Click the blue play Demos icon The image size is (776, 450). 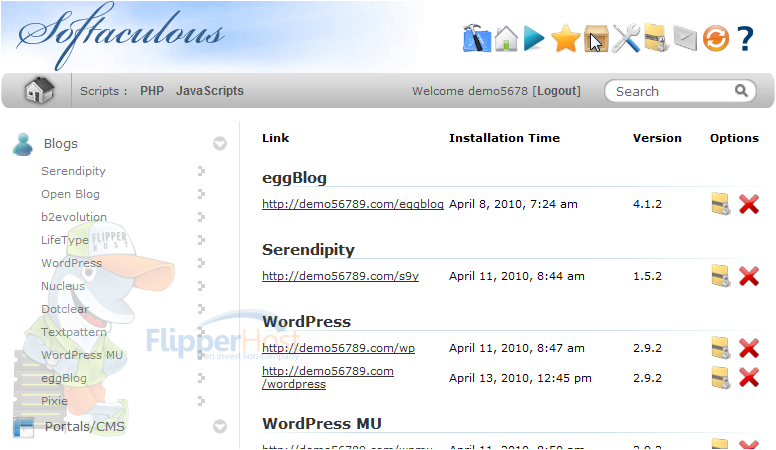click(534, 39)
